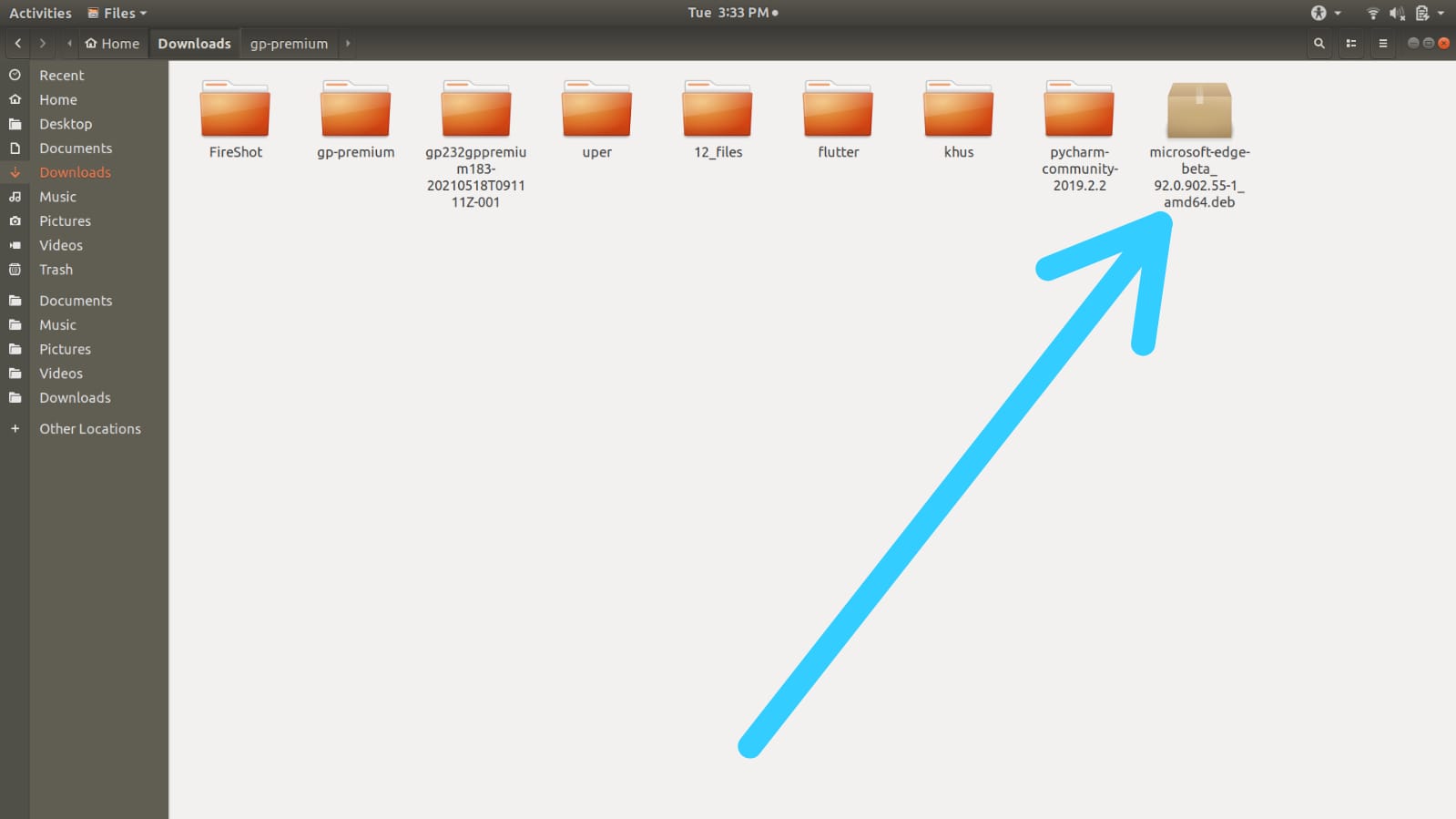Open Videos location with camcorder icon

click(84, 245)
